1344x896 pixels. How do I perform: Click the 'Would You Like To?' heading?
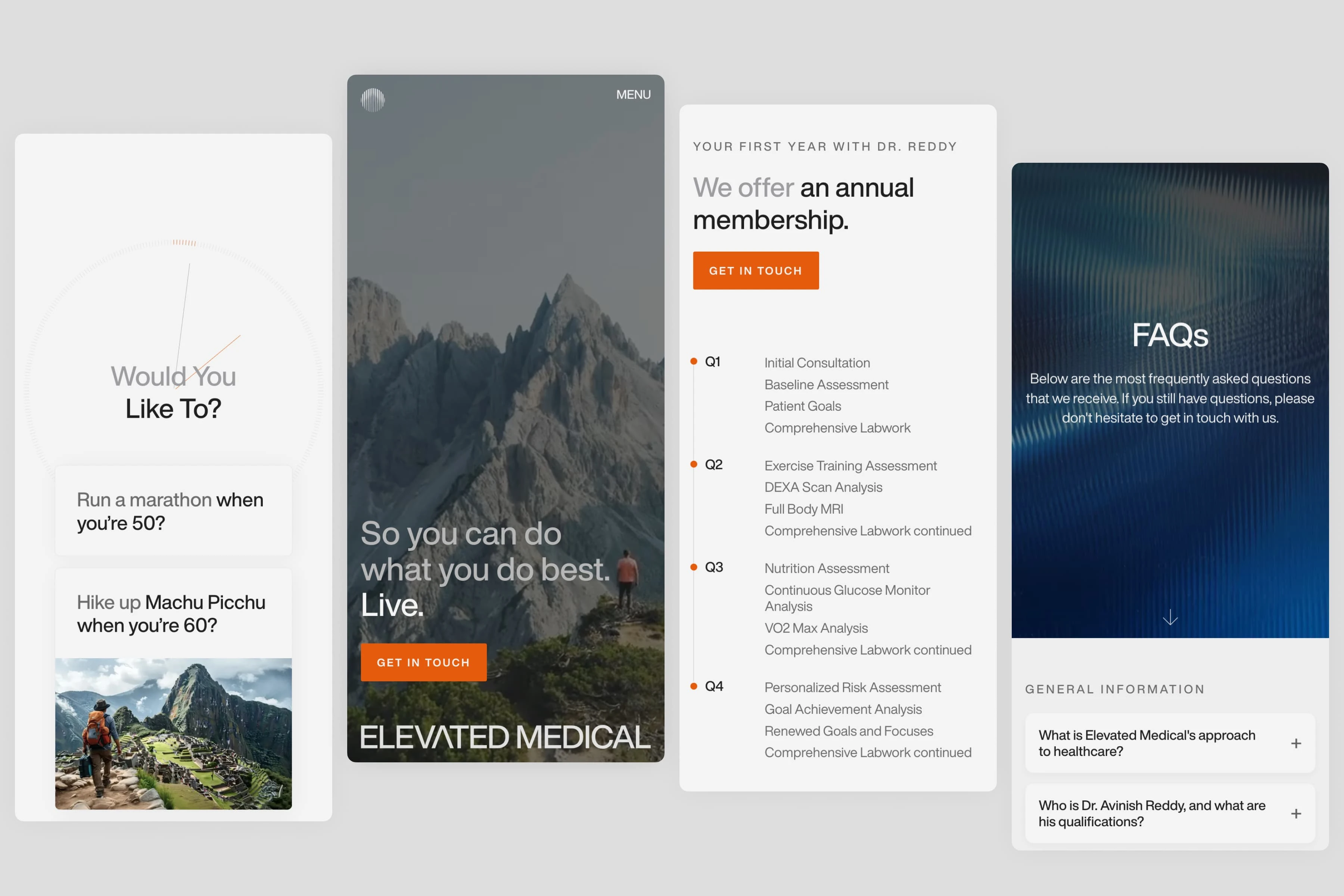point(173,393)
